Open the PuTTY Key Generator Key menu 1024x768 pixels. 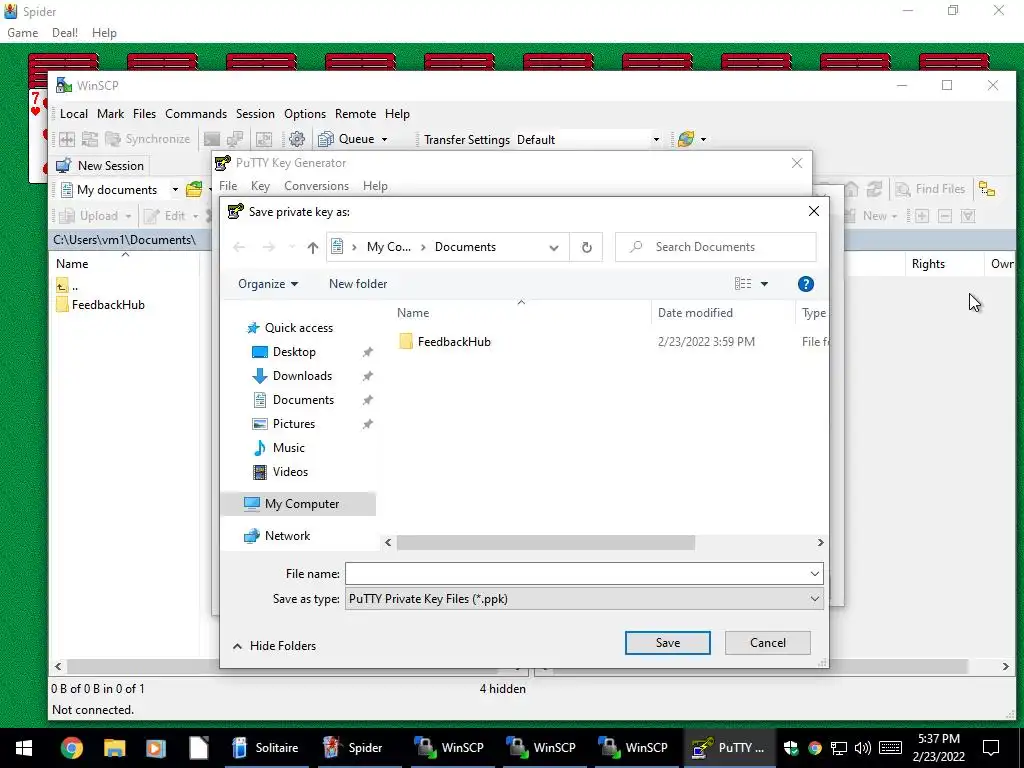click(260, 186)
